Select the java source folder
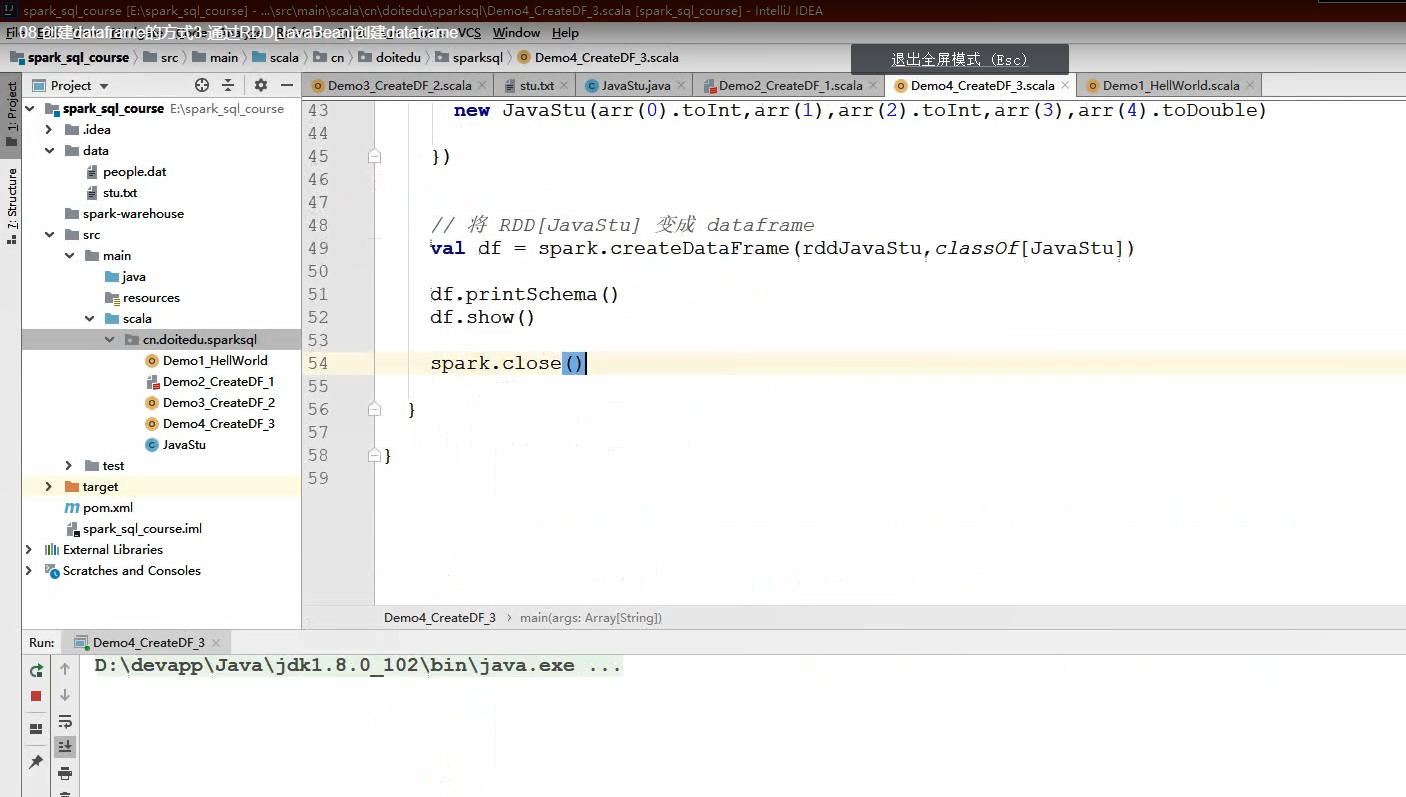Image resolution: width=1406 pixels, height=797 pixels. [134, 277]
